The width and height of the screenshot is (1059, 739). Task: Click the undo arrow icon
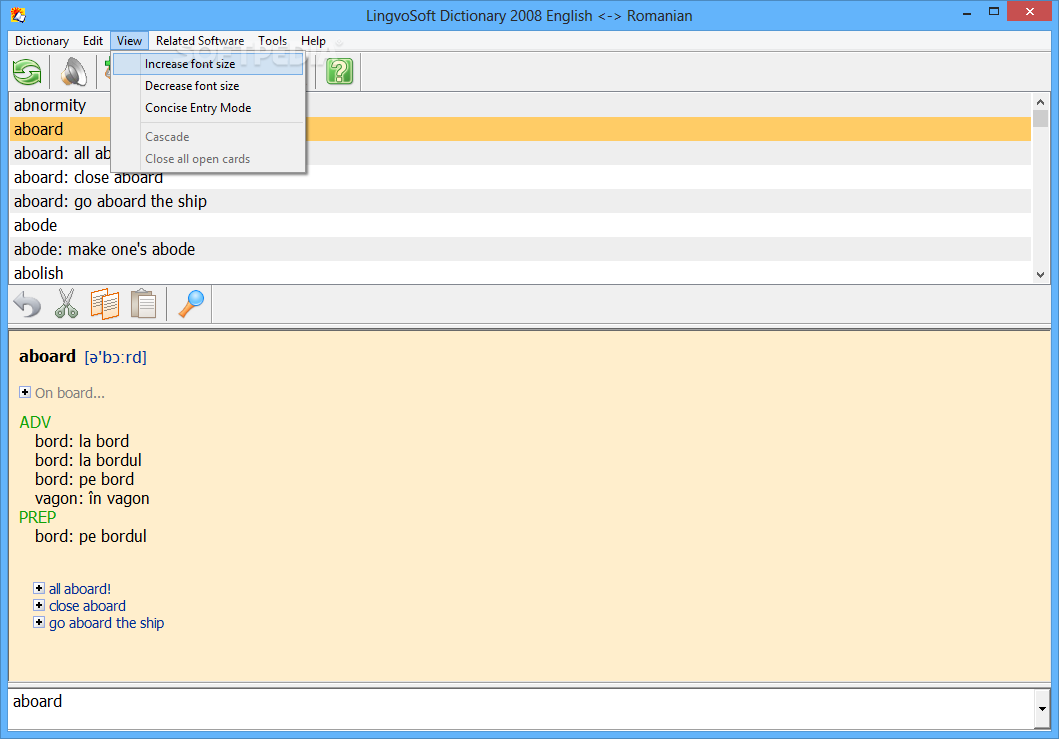pos(27,304)
